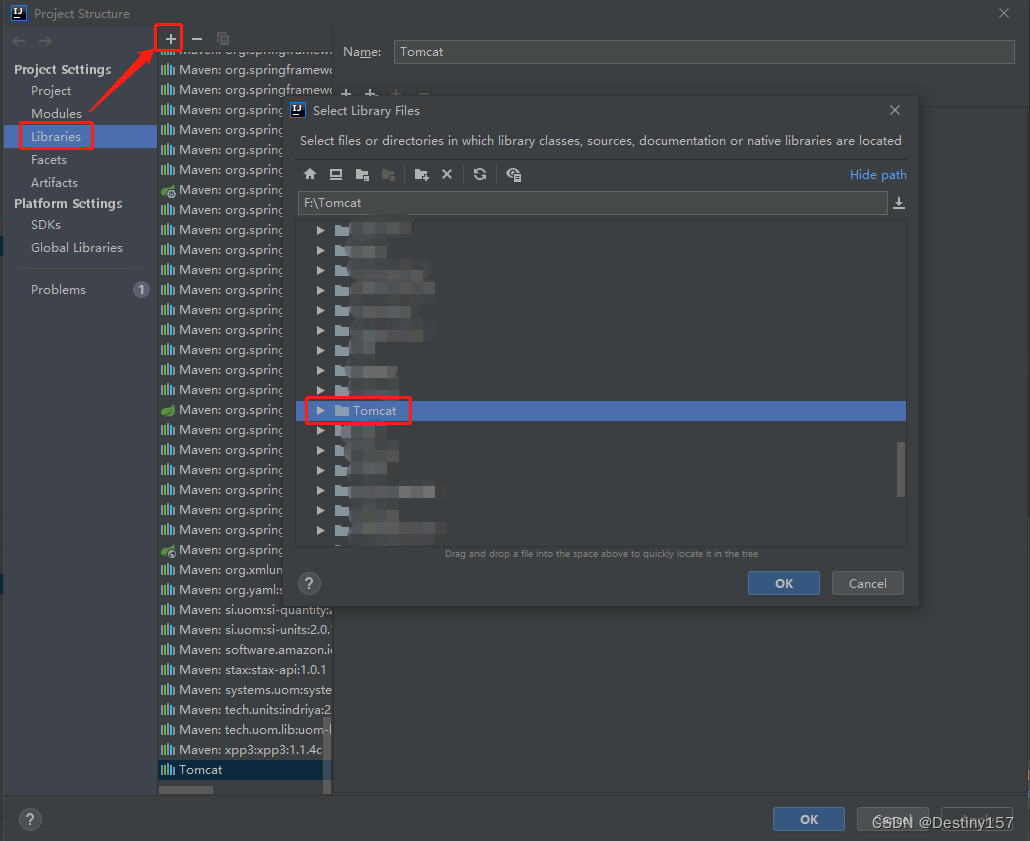The height and width of the screenshot is (841, 1030).
Task: Open the Modules settings page
Action: (x=56, y=114)
